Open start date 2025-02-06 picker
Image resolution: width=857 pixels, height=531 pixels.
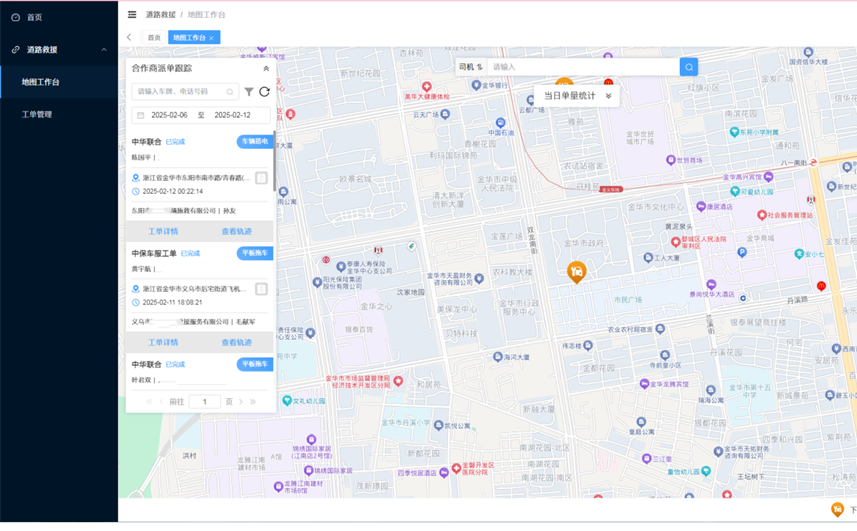click(169, 115)
